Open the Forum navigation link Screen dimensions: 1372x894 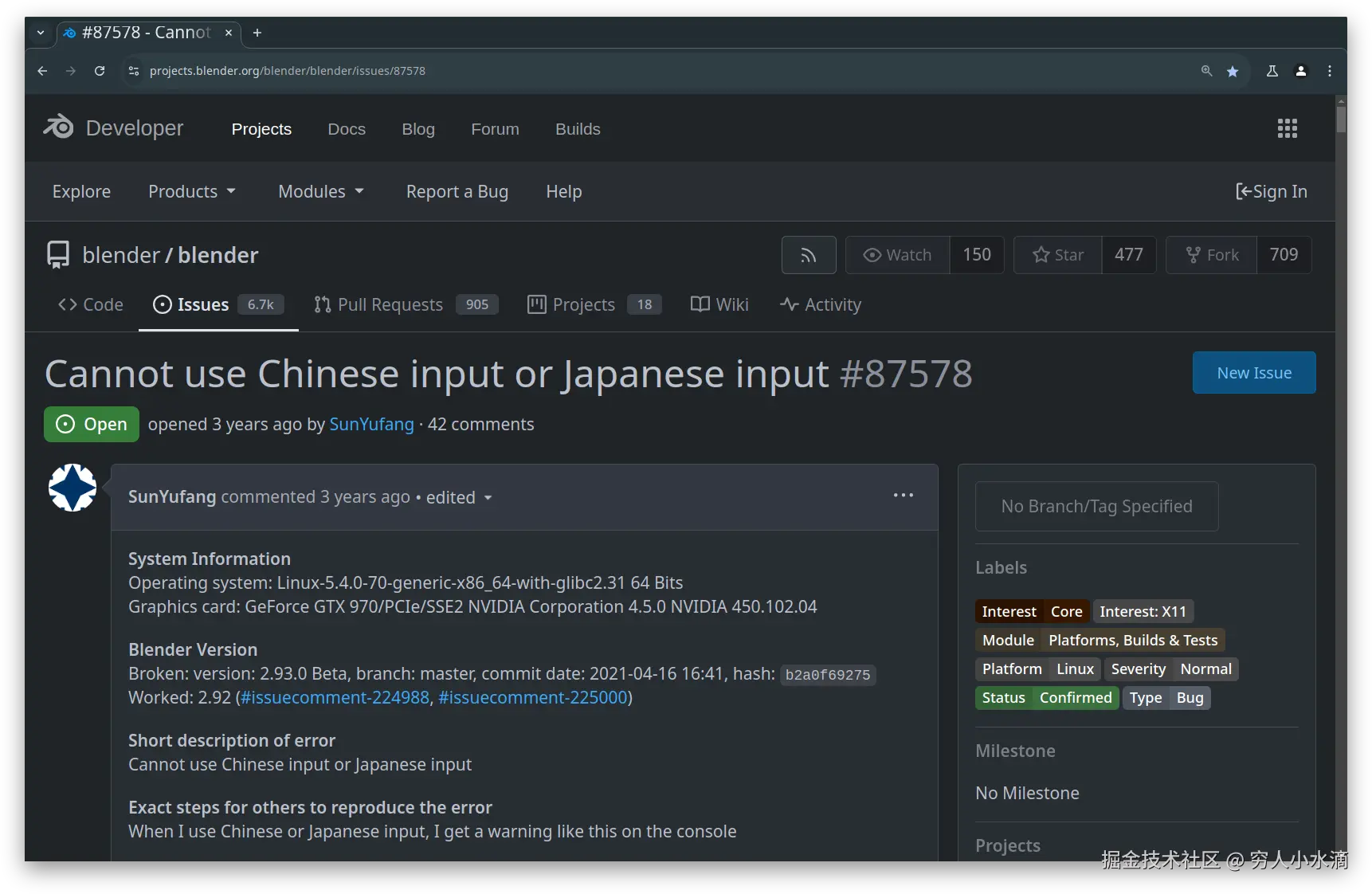(495, 129)
